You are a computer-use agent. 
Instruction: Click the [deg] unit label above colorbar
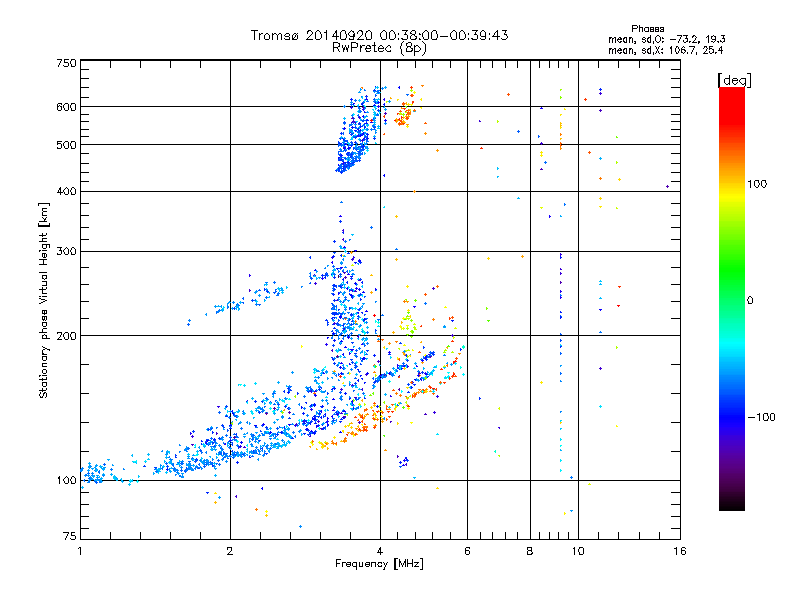(734, 80)
